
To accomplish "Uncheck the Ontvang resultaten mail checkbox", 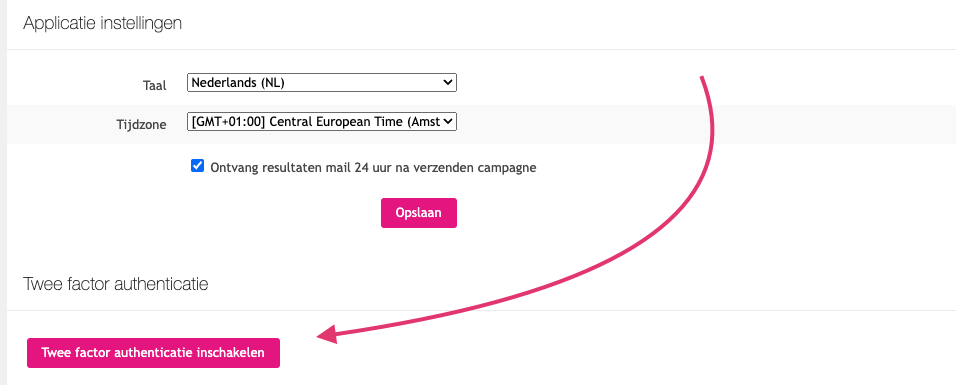I will click(198, 166).
